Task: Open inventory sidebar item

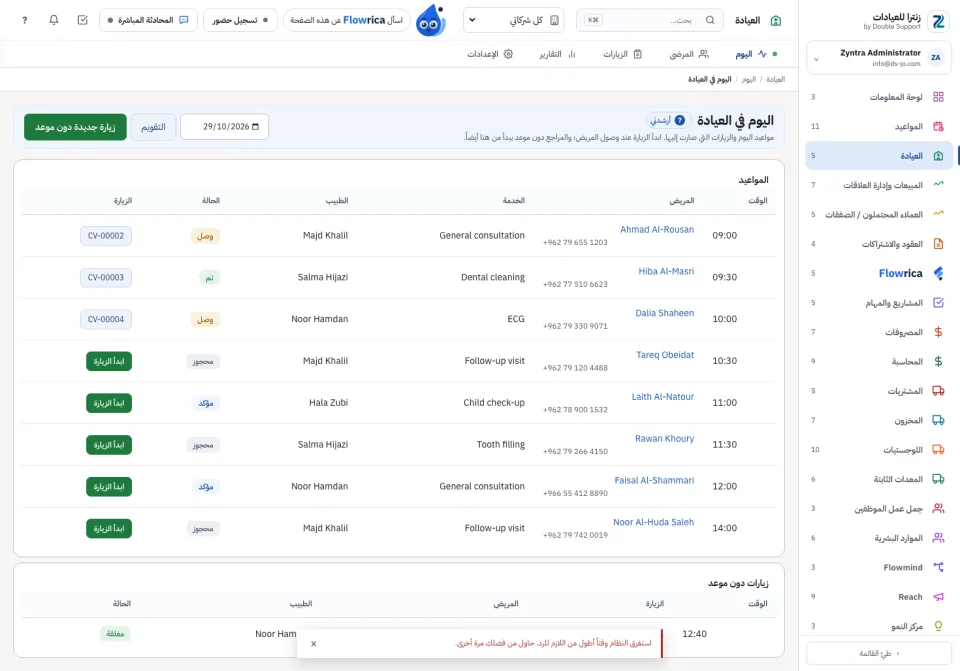Action: [x=879, y=420]
